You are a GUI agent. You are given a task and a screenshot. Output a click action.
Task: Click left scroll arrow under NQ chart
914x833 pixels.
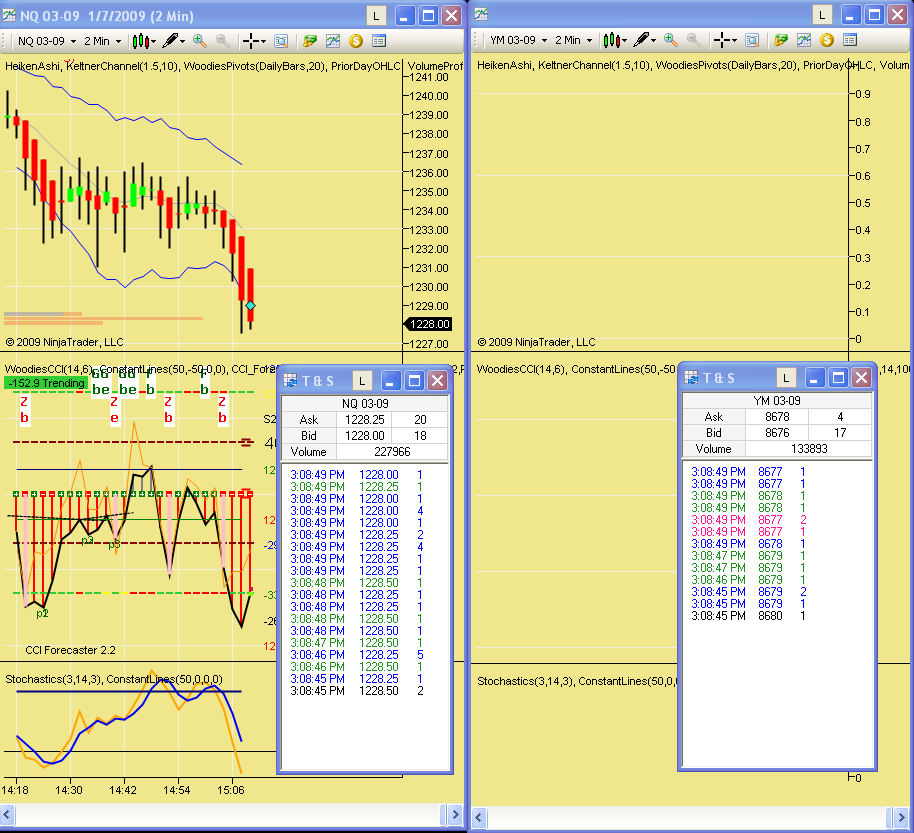[7, 814]
